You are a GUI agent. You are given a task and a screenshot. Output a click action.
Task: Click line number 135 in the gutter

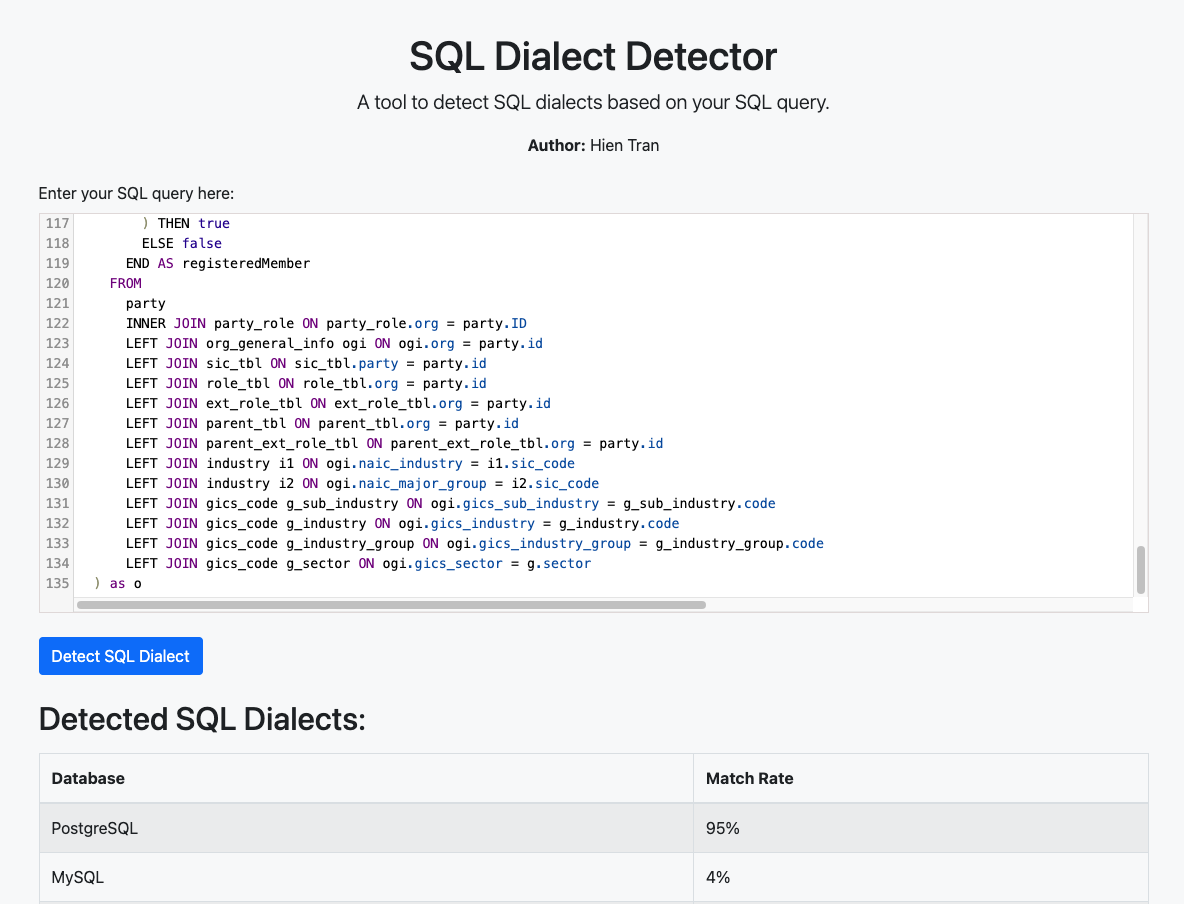56,583
